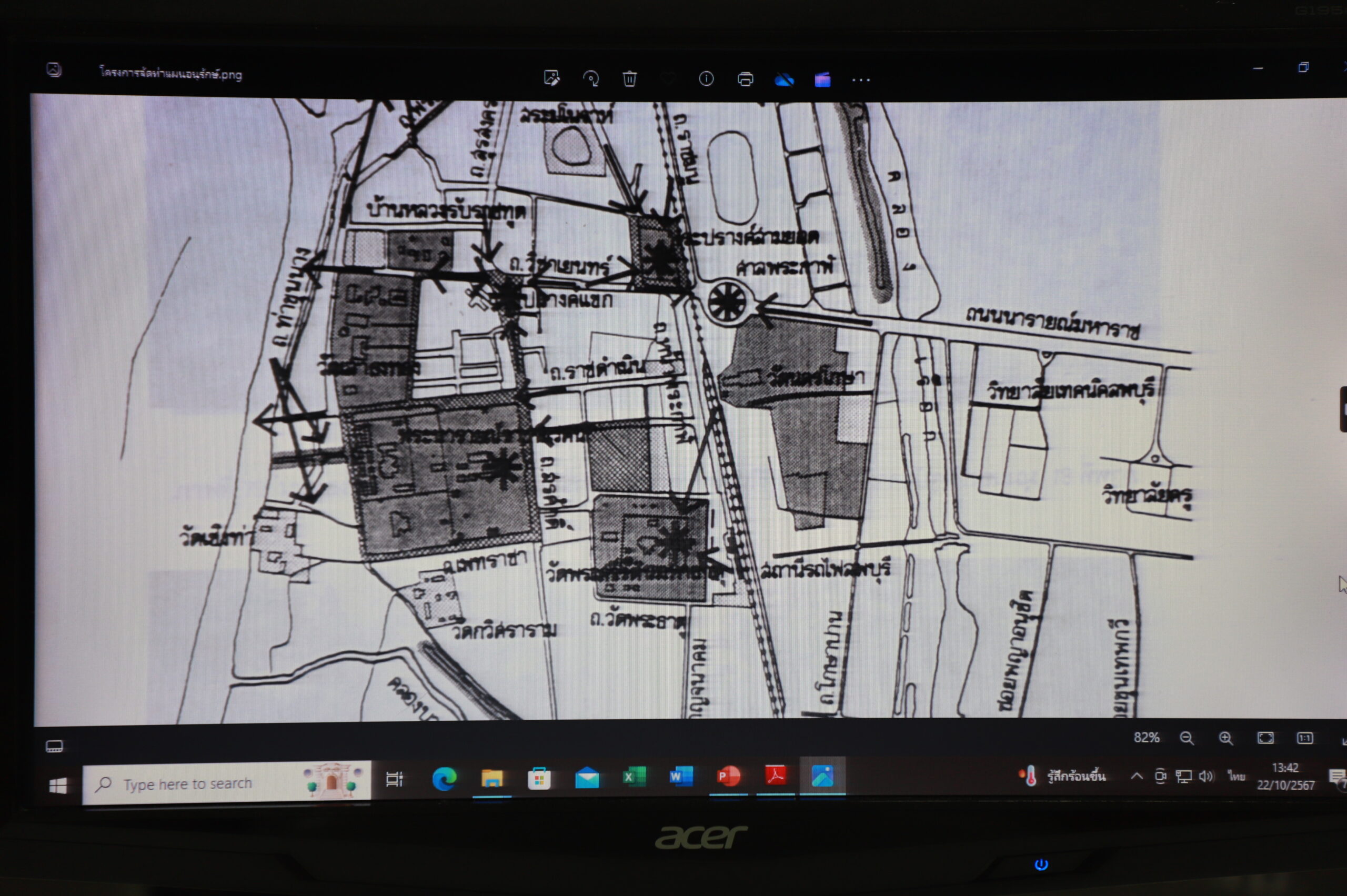
Task: Open the Windows Start menu
Action: click(58, 786)
